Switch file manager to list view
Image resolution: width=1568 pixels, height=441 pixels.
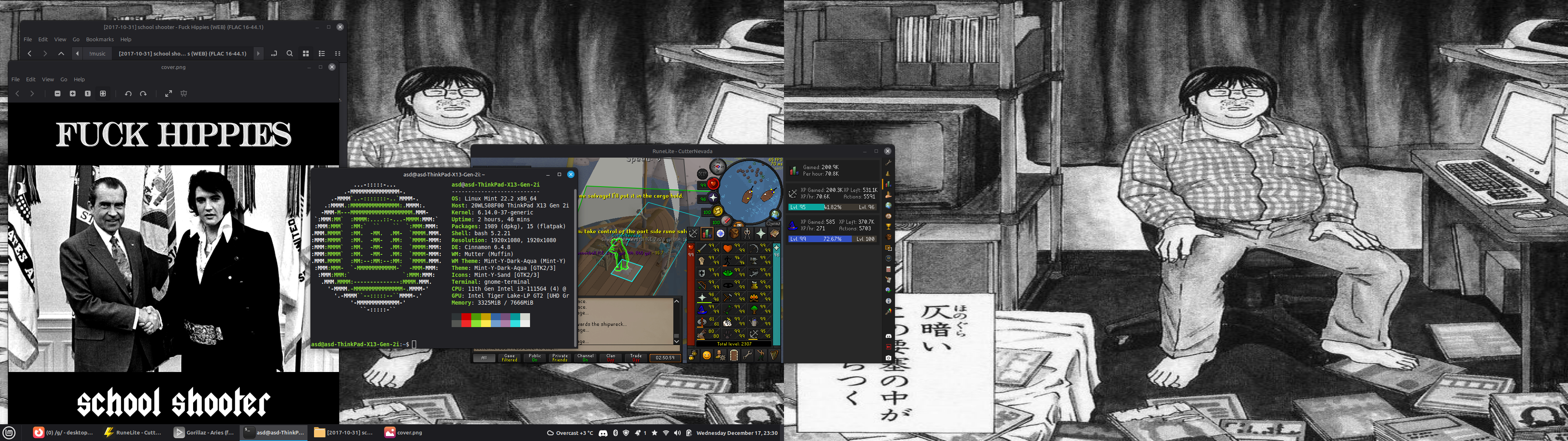[322, 53]
